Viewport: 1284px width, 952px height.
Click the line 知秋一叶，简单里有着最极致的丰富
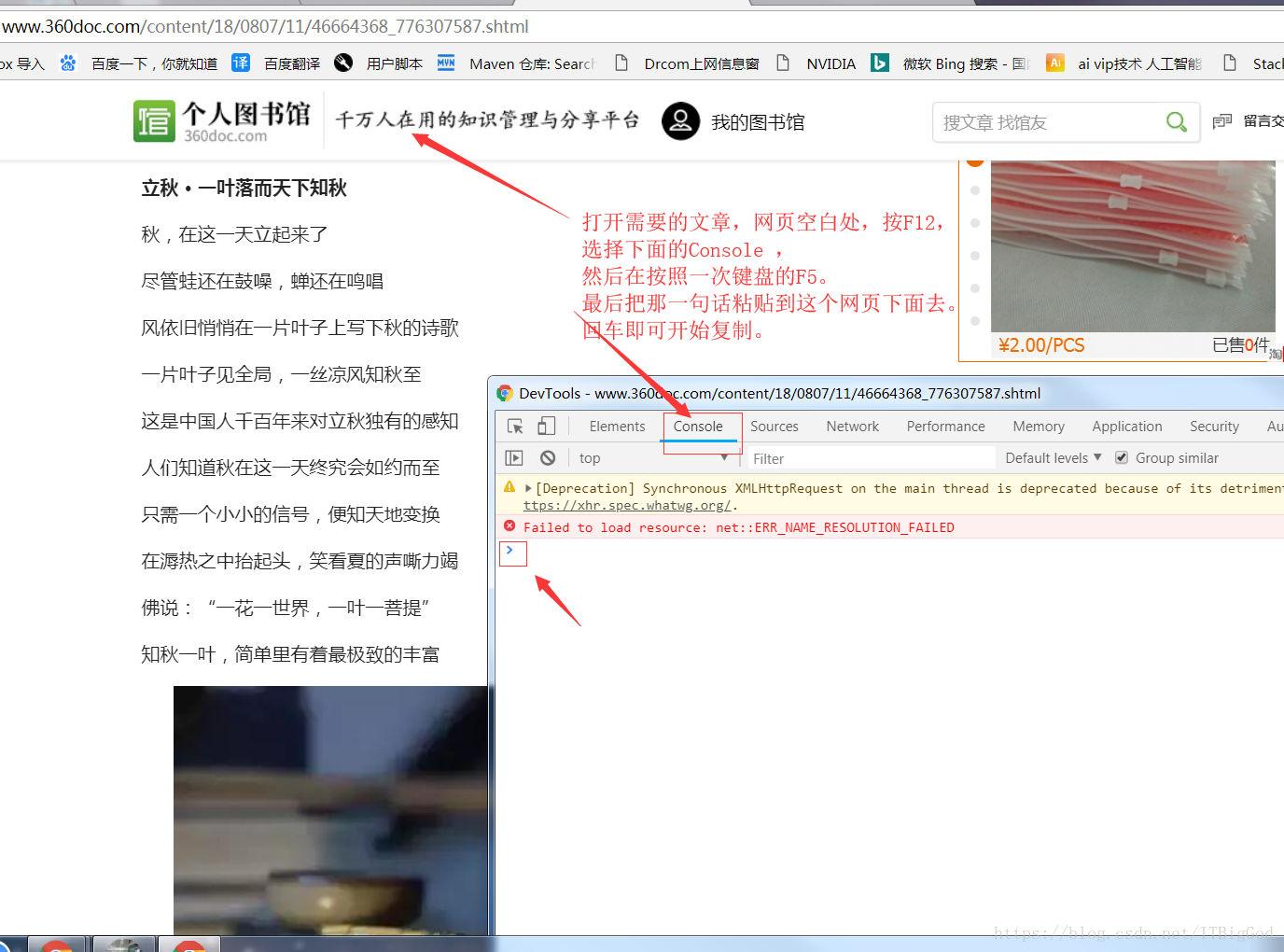[290, 654]
